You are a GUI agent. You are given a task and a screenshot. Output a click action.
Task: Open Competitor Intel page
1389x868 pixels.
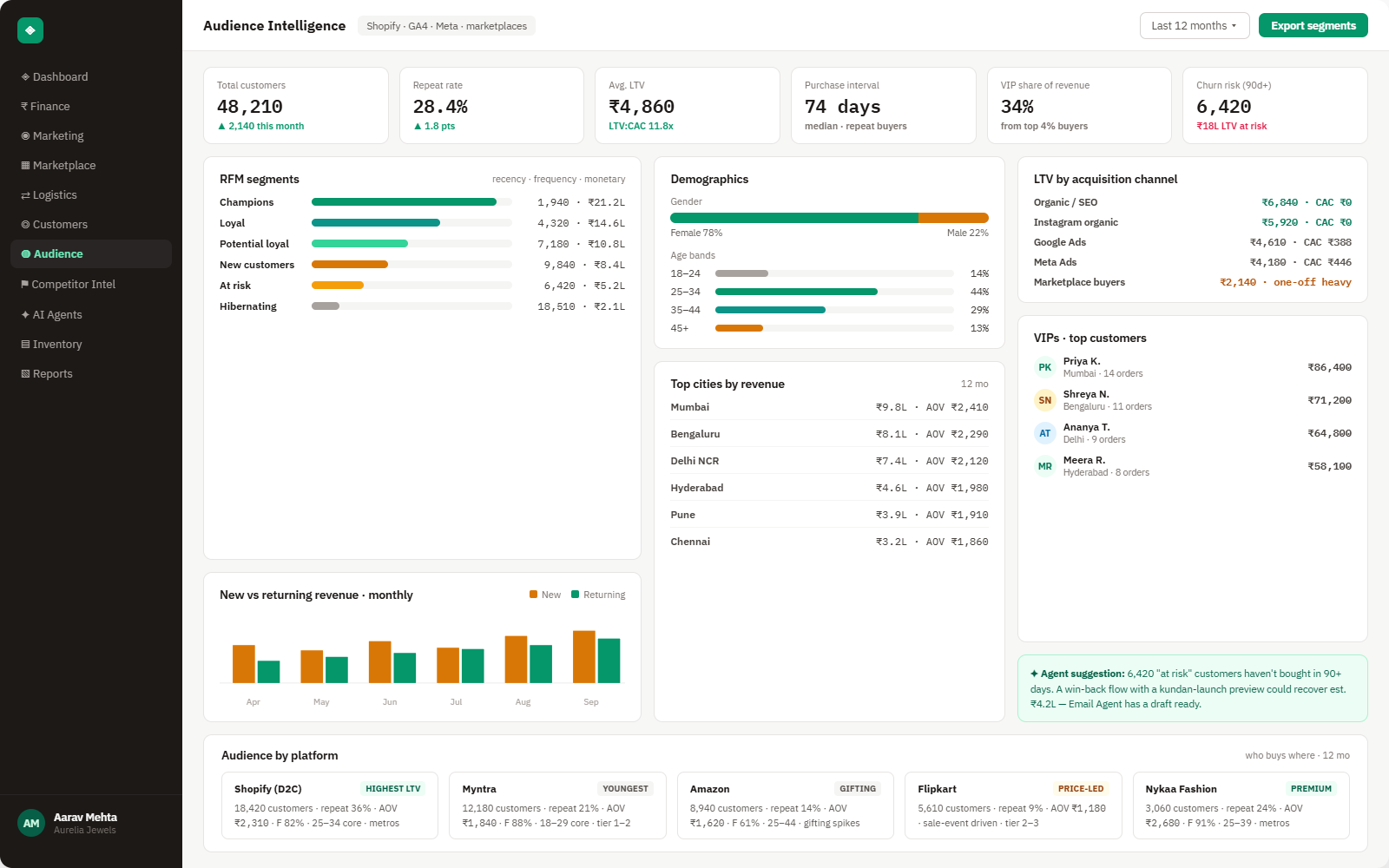(x=91, y=284)
